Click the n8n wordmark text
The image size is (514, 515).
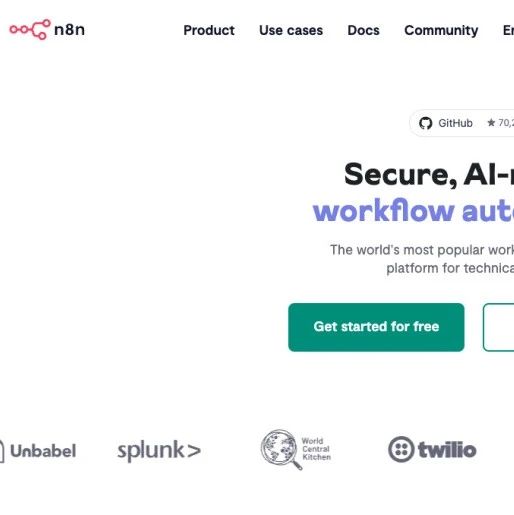pos(69,30)
